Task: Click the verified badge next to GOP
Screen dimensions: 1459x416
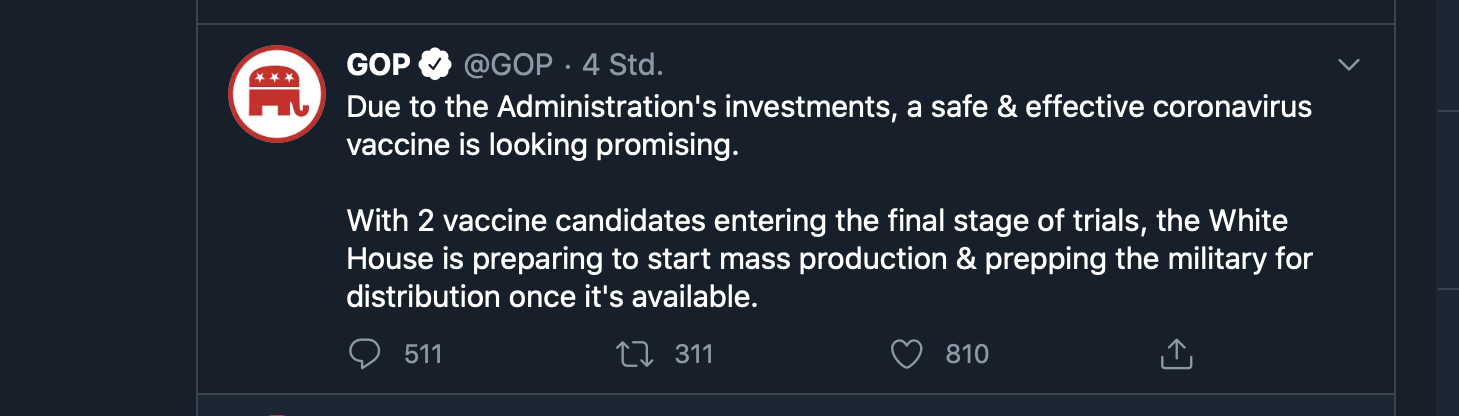Action: [x=434, y=65]
